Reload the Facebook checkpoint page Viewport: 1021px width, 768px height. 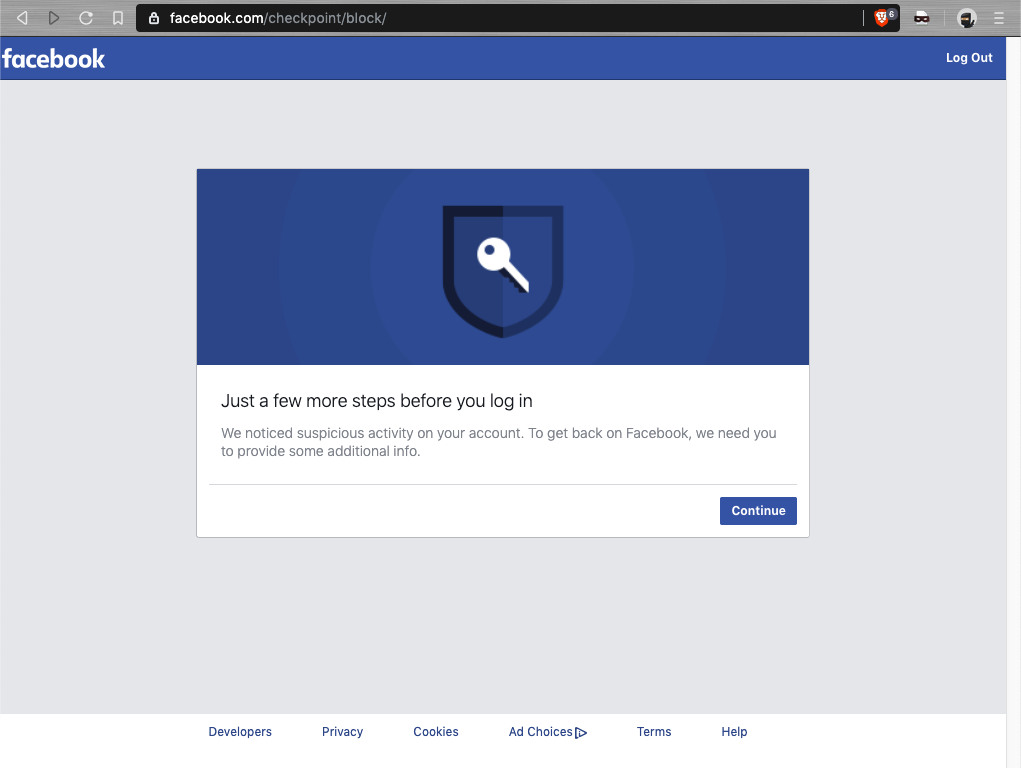86,18
